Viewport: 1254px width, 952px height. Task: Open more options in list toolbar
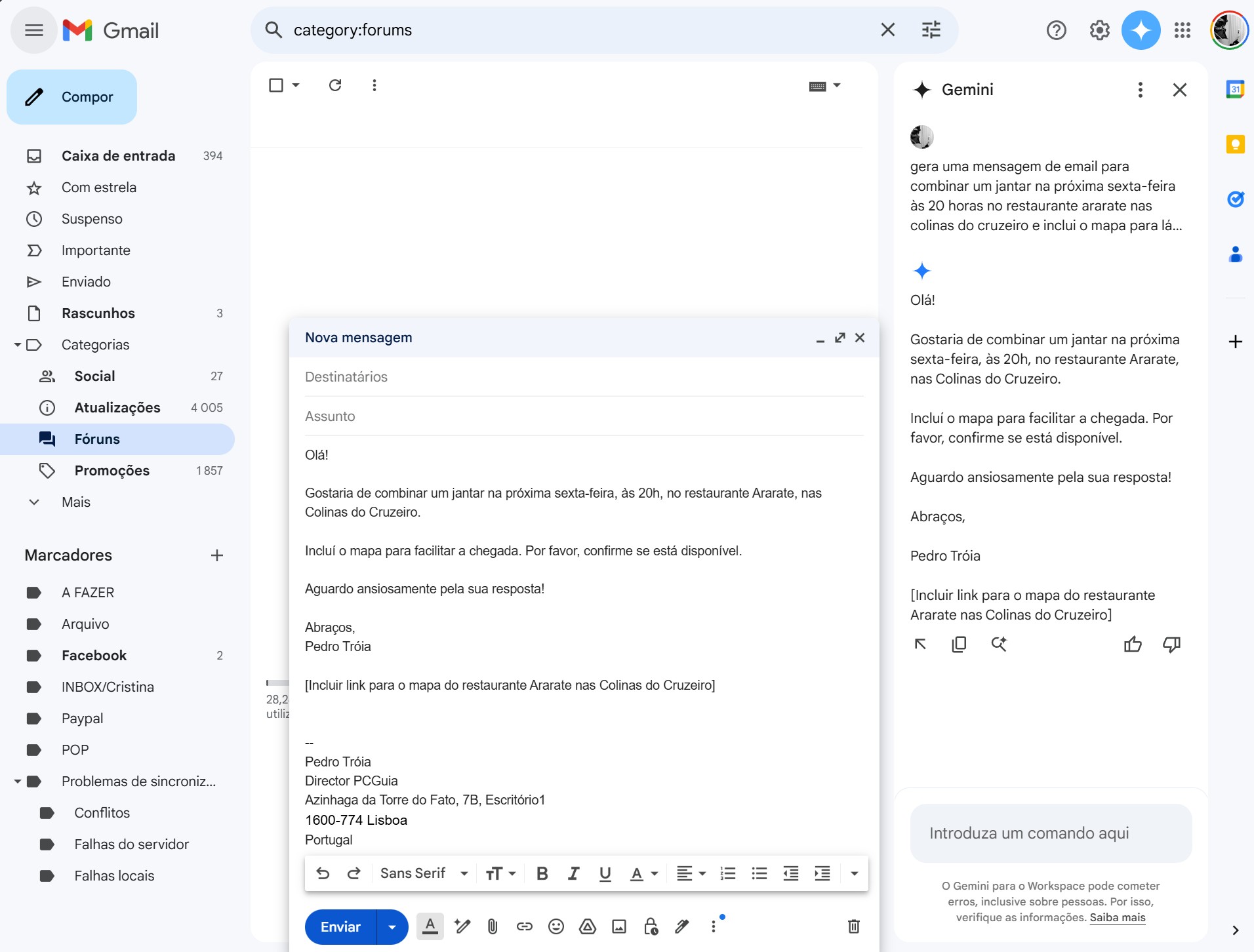pos(374,85)
